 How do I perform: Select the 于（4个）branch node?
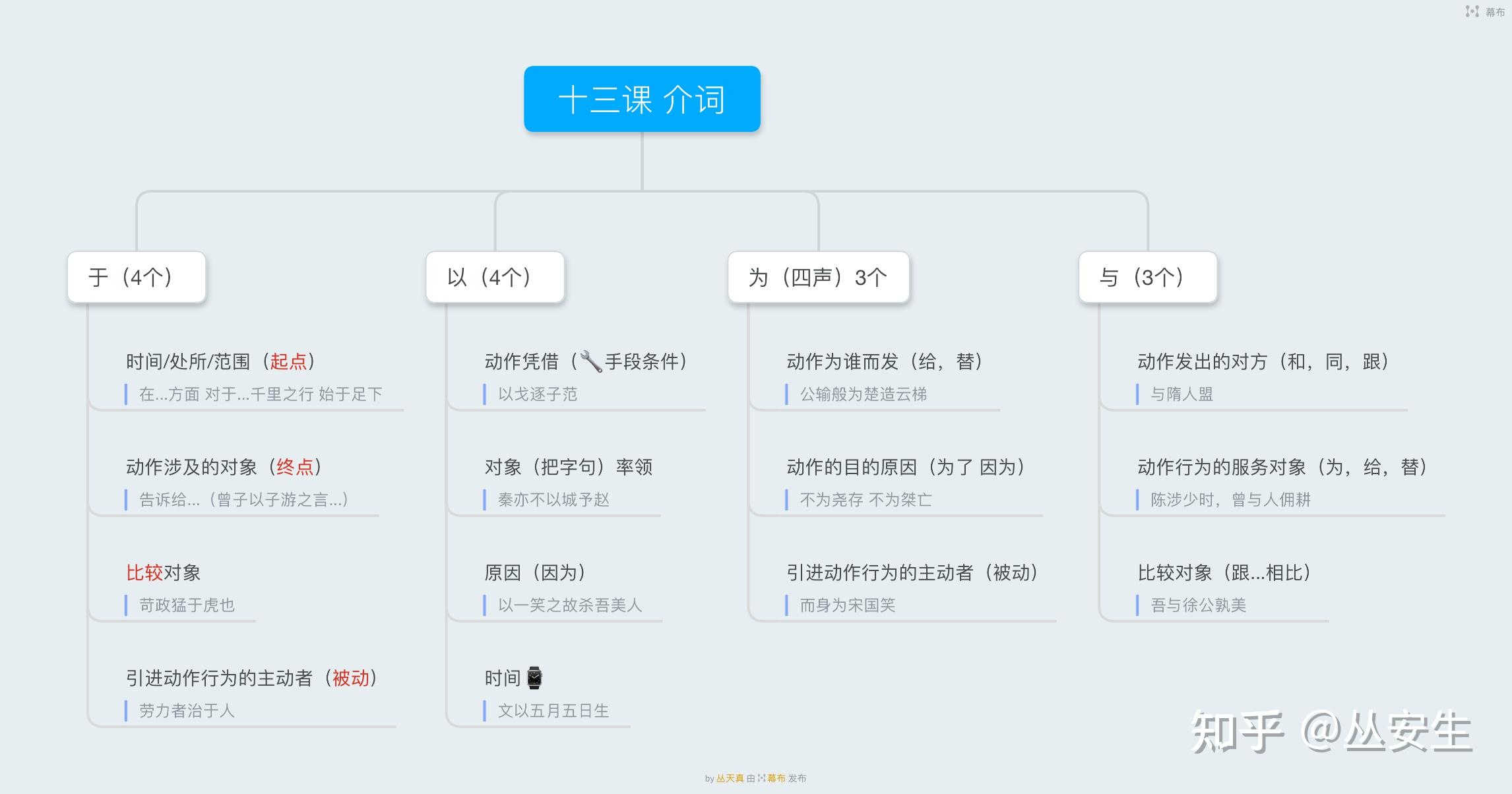click(x=137, y=277)
